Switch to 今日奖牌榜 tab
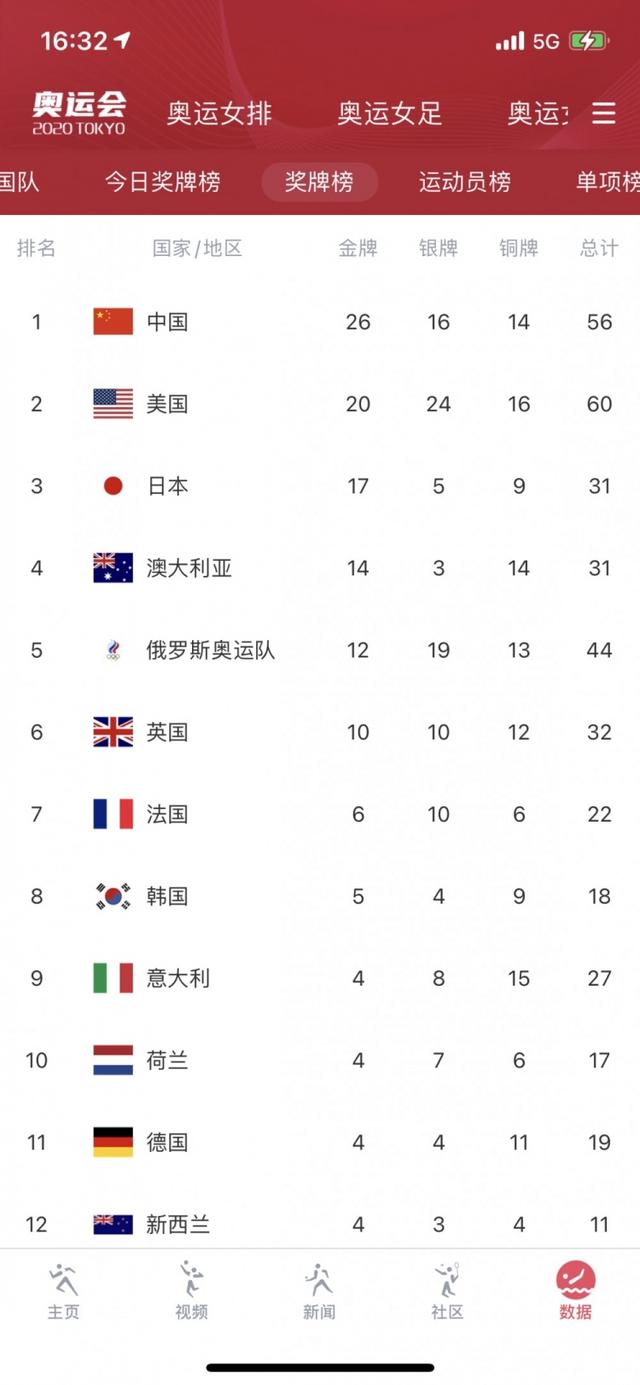This screenshot has width=640, height=1385. [163, 182]
